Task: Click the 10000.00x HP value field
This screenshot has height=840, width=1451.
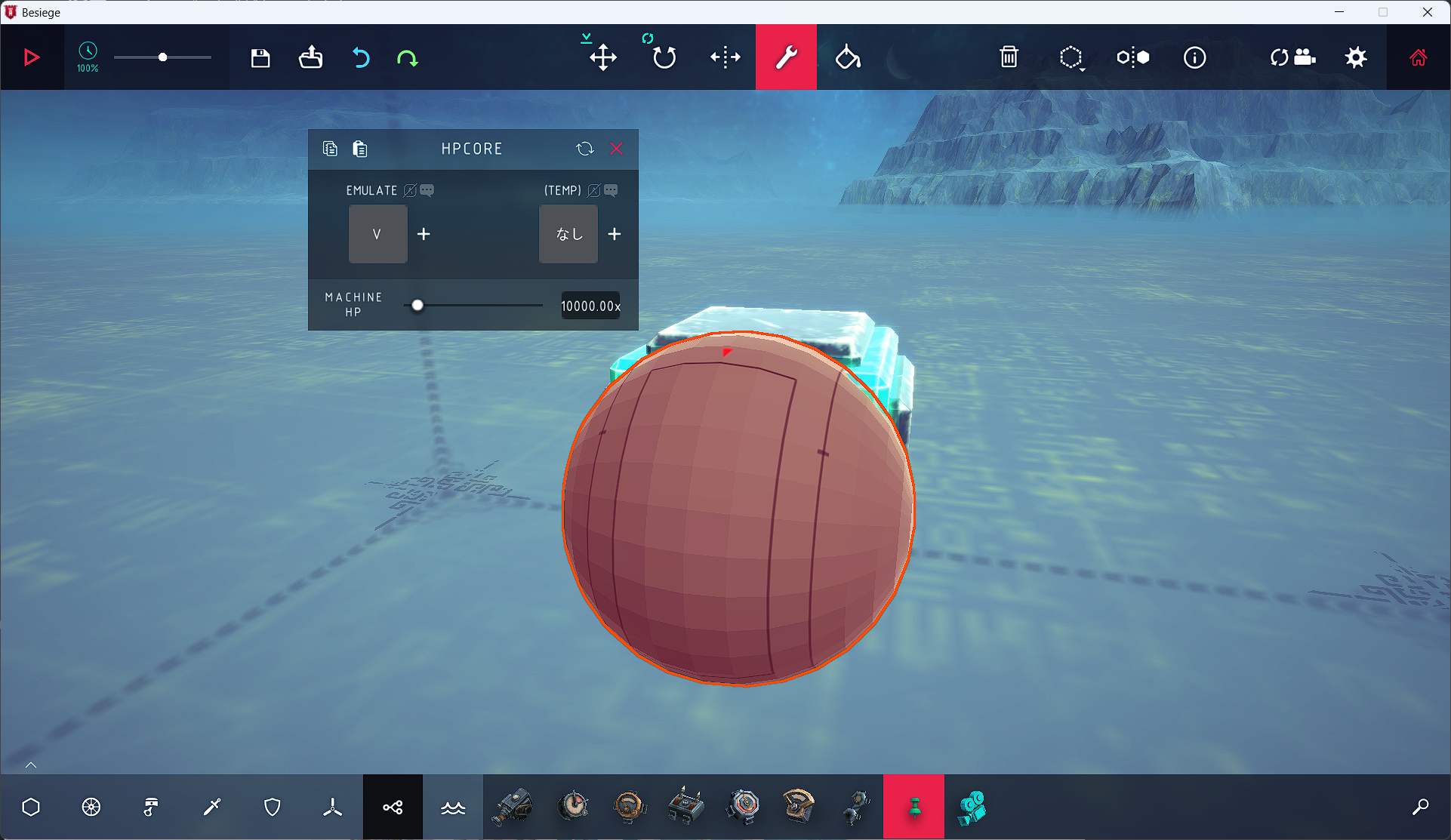Action: [590, 306]
